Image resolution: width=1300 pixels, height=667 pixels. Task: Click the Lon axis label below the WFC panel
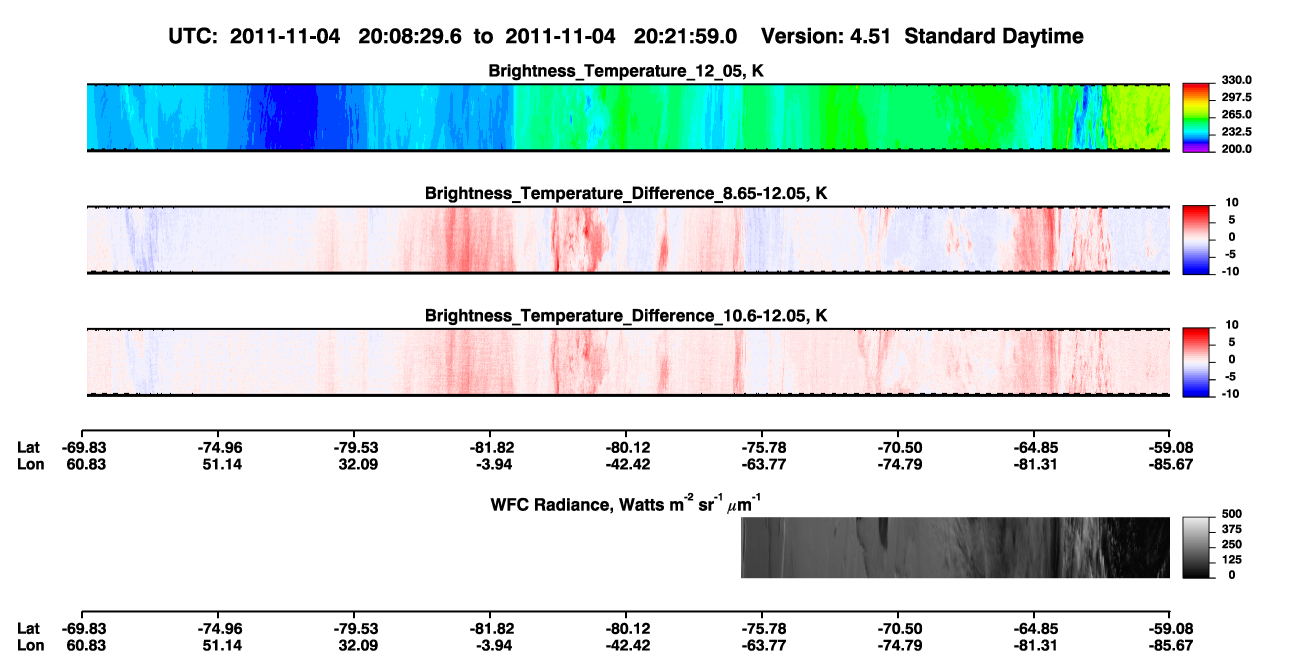29,644
